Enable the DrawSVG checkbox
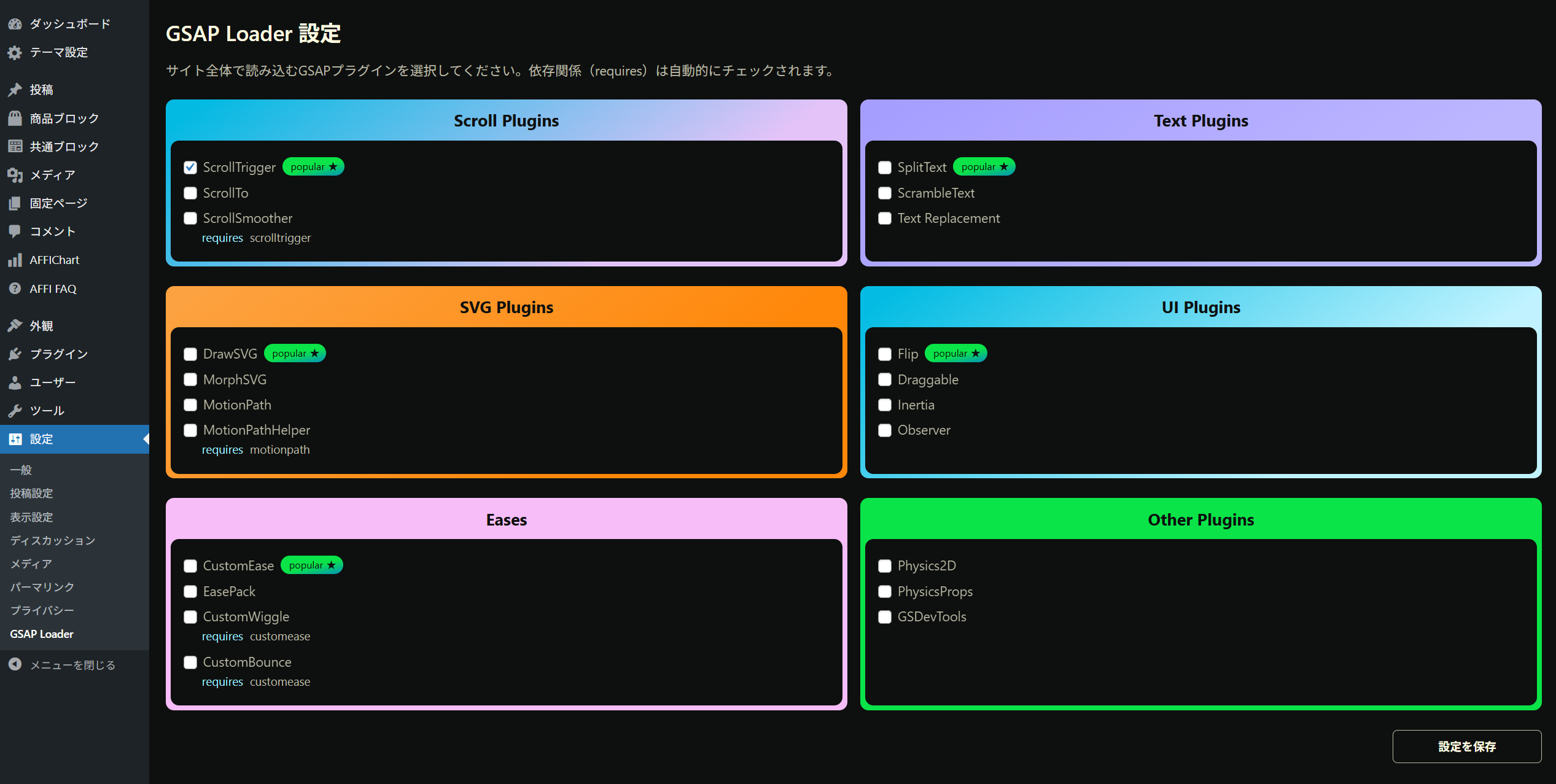The width and height of the screenshot is (1556, 784). 190,354
